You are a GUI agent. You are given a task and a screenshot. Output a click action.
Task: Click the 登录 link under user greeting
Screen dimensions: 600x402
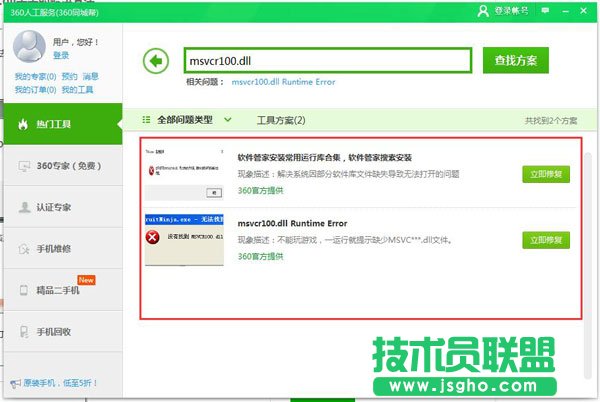pos(61,56)
